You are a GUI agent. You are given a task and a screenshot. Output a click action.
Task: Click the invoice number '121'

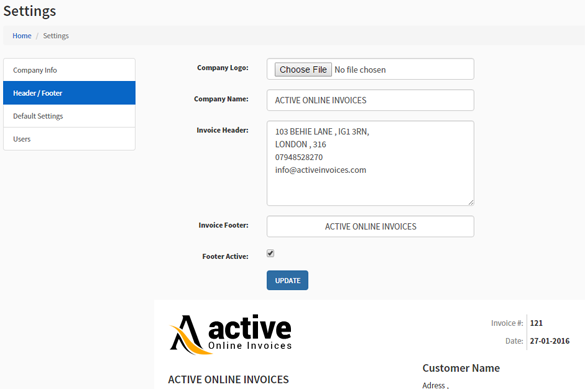coord(536,323)
